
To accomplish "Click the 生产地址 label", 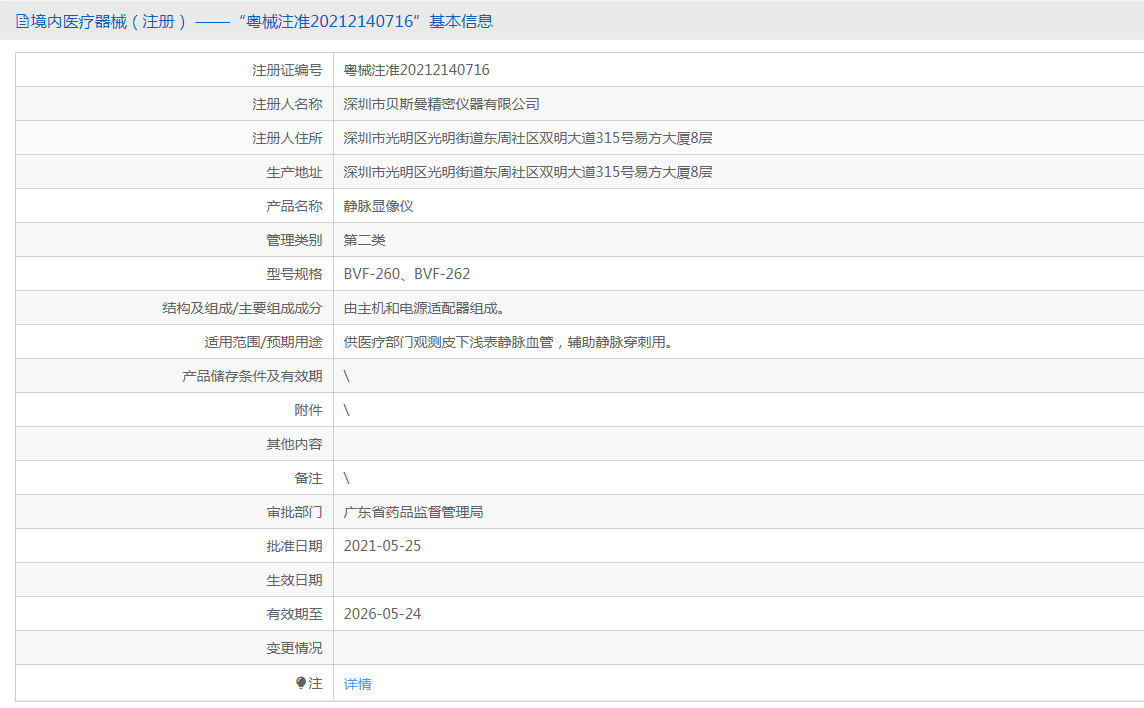I will 294,172.
